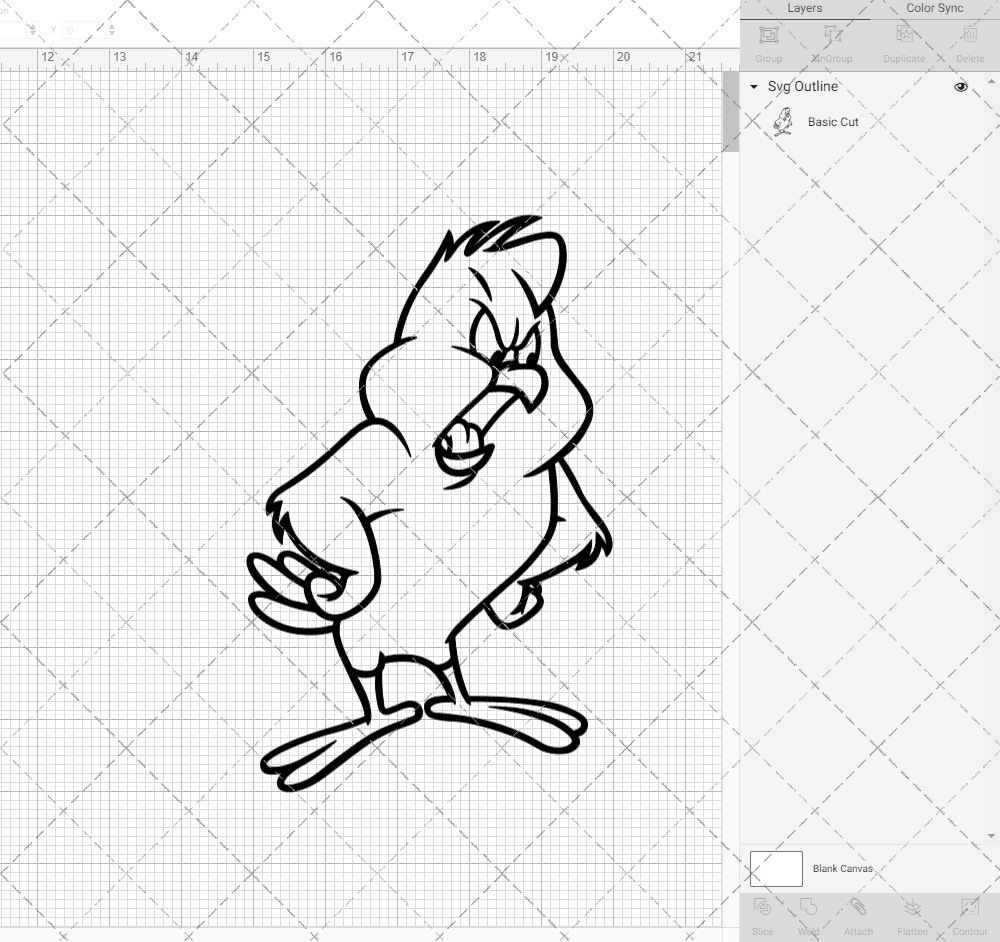Viewport: 1000px width, 942px height.
Task: Select the Blank Canvas entry
Action: point(843,868)
